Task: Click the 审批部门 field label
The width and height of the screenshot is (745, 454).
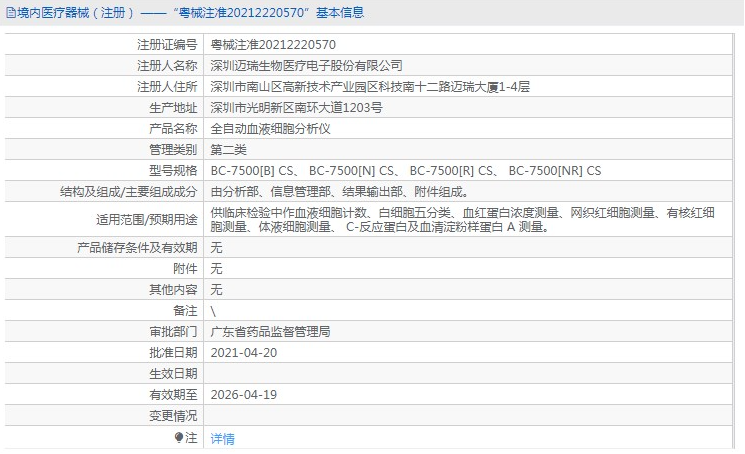Action: point(173,331)
